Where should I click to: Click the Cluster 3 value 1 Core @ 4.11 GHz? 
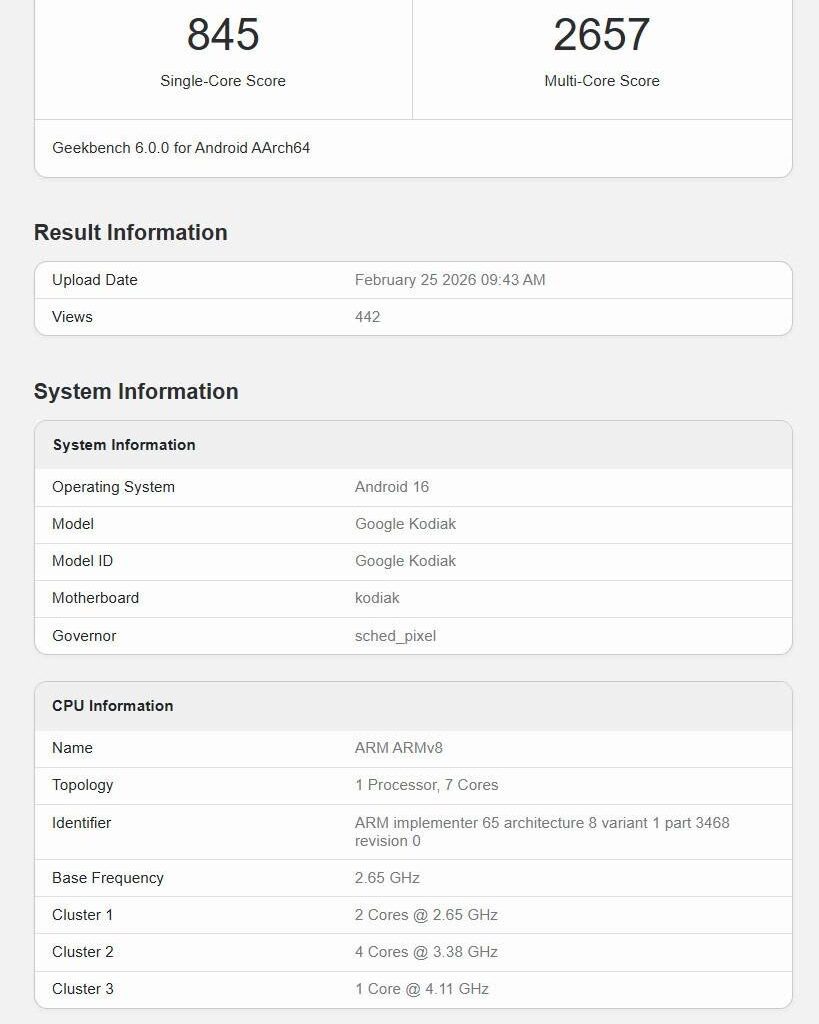click(x=421, y=989)
